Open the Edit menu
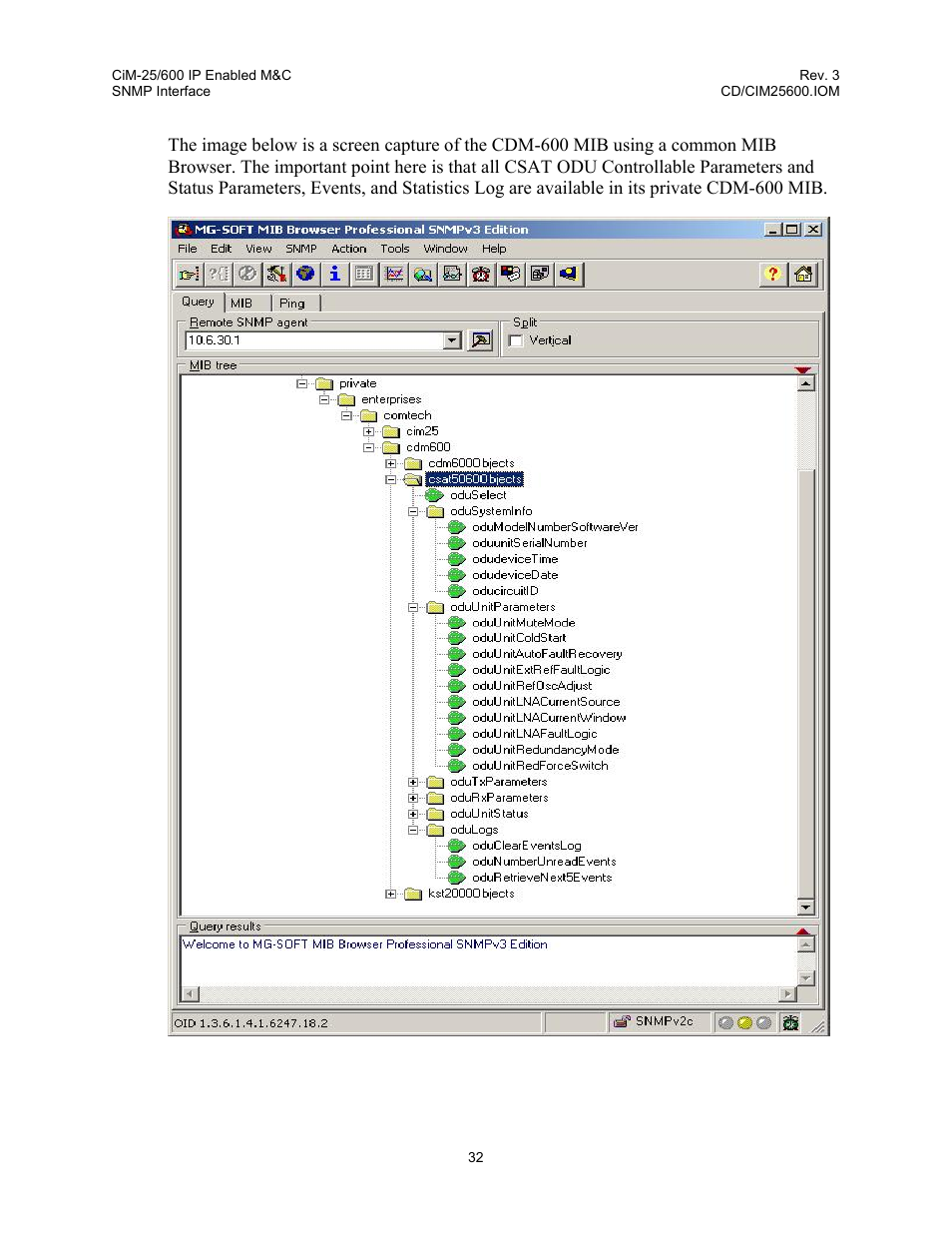This screenshot has width=952, height=1233. pos(221,249)
